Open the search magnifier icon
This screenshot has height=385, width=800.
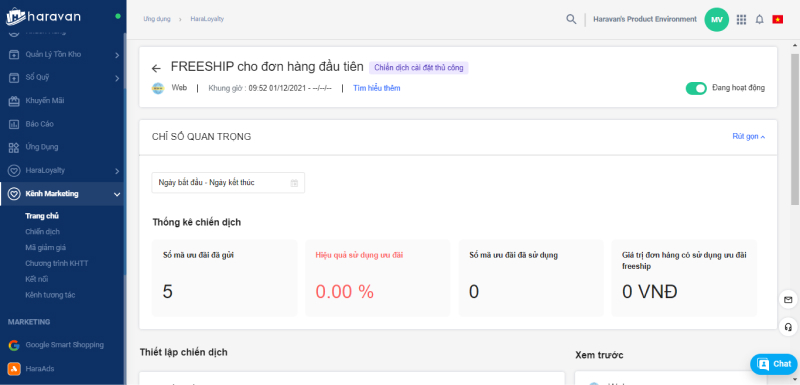pos(571,19)
